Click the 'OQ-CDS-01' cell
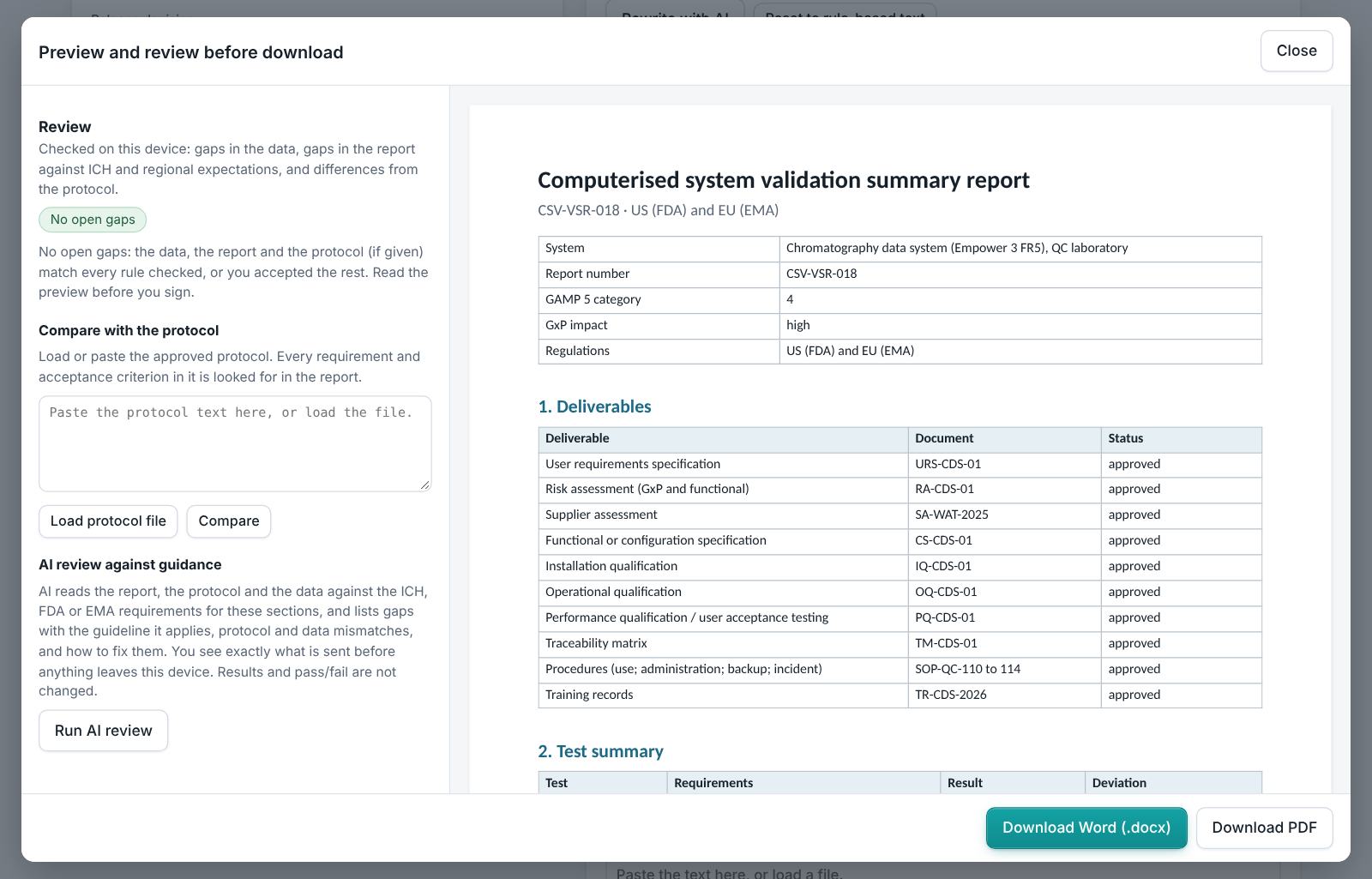This screenshot has height=879, width=1372. [1004, 592]
